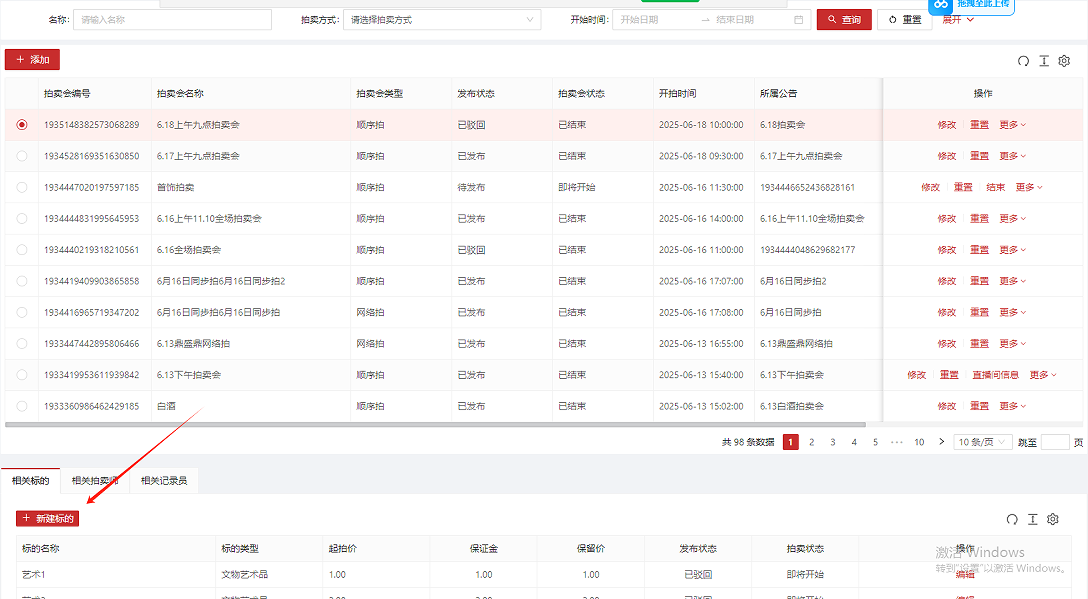
Task: Open row density icon above auction table
Action: click(x=1044, y=61)
